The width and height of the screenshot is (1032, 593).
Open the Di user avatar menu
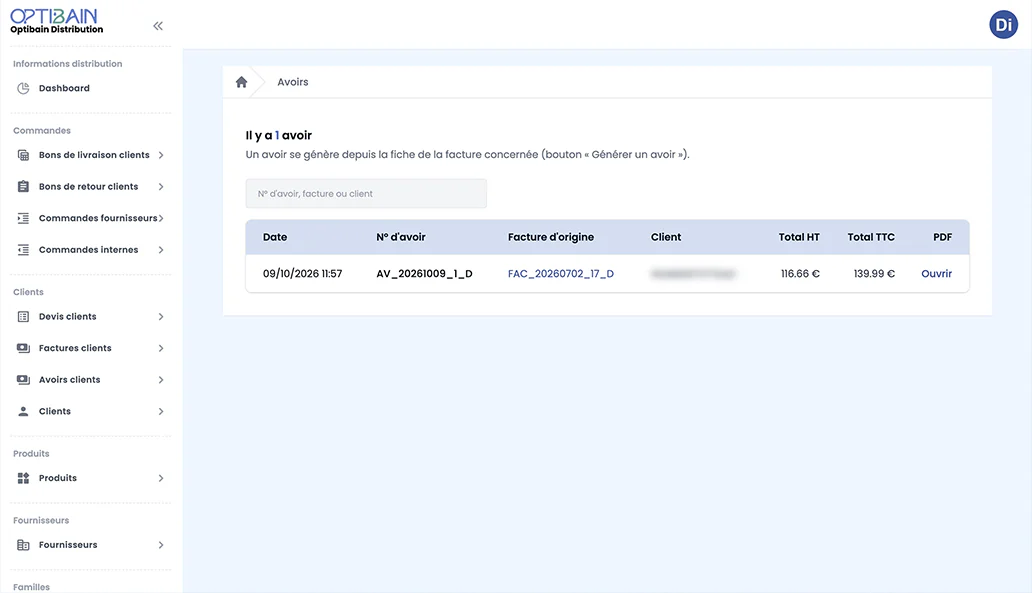click(1003, 25)
